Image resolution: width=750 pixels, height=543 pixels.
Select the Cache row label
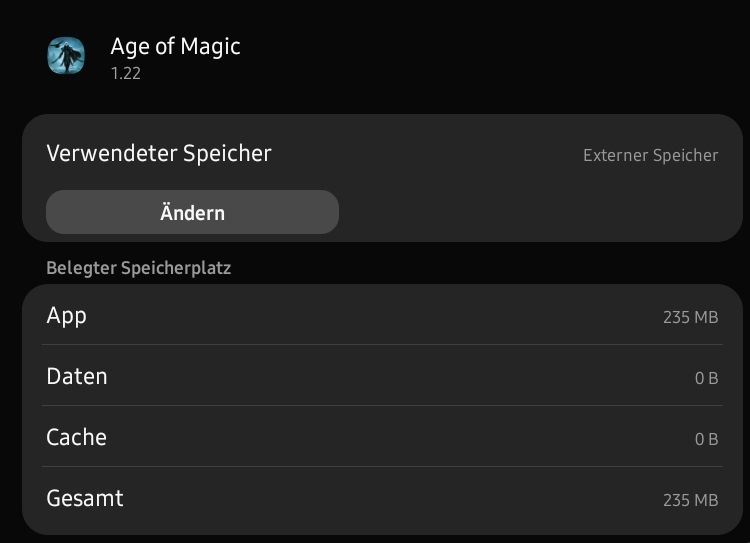coord(77,437)
